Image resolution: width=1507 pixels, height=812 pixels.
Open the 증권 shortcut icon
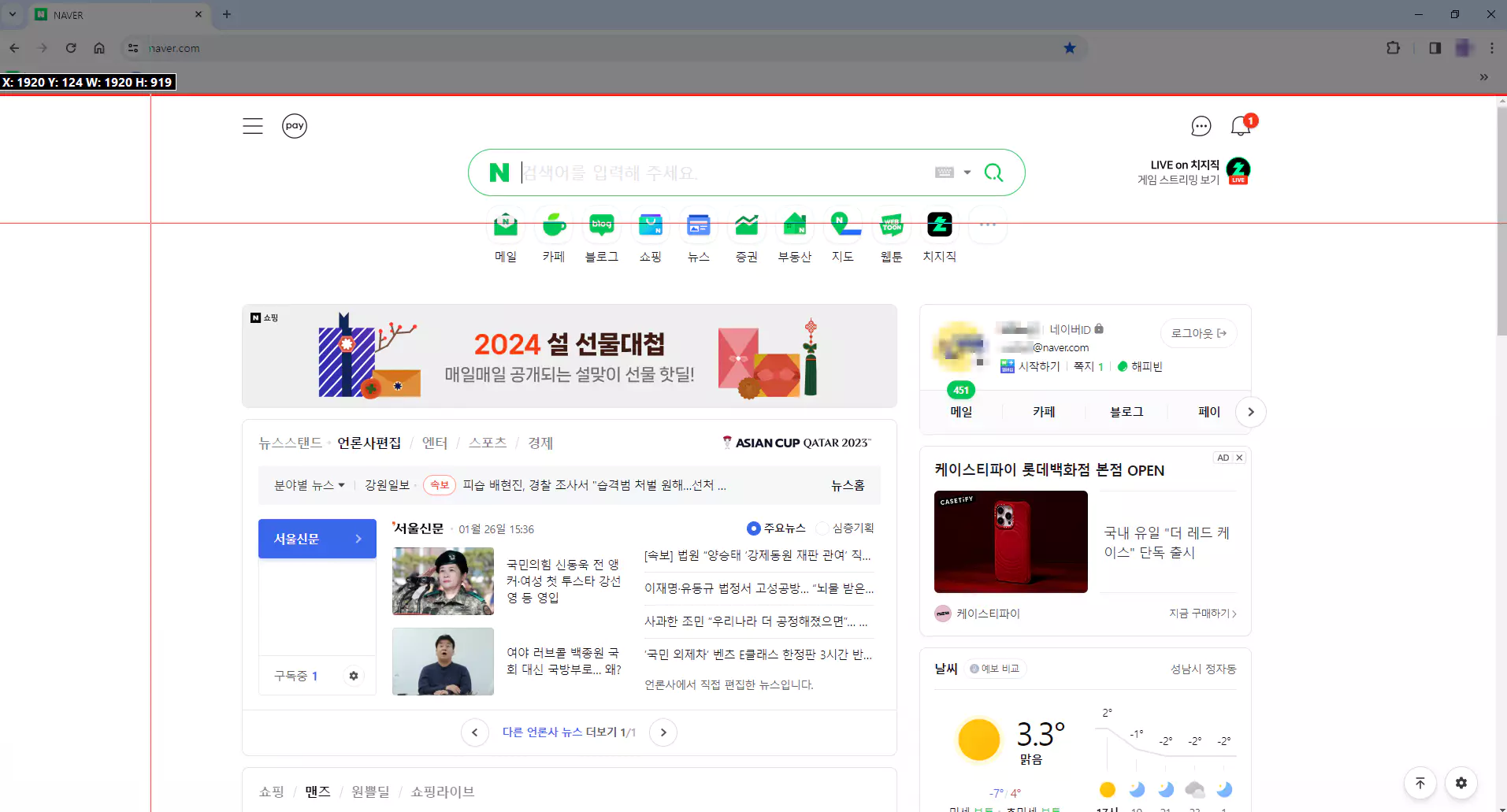coord(747,225)
